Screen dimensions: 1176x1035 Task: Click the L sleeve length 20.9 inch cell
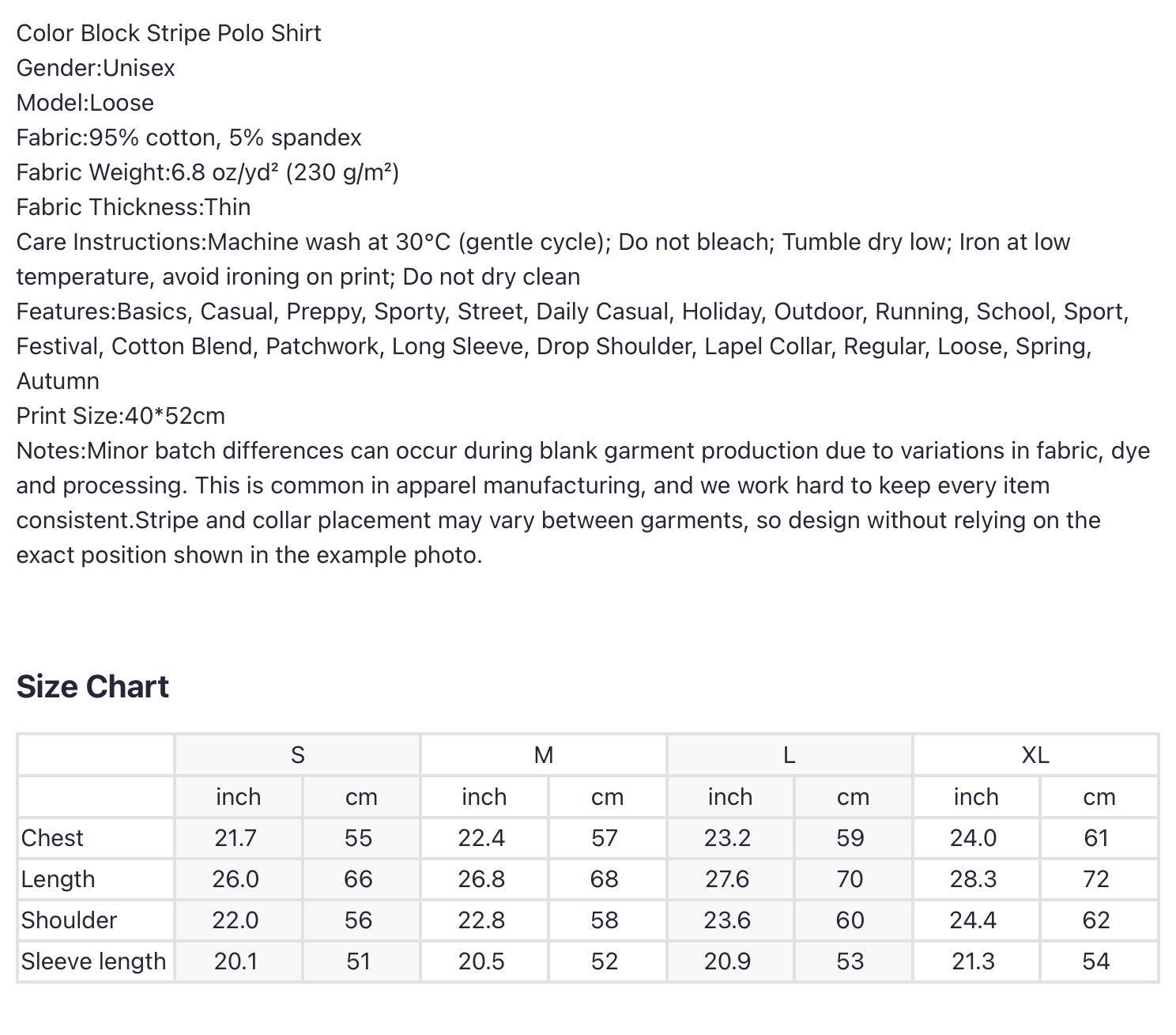pos(729,961)
